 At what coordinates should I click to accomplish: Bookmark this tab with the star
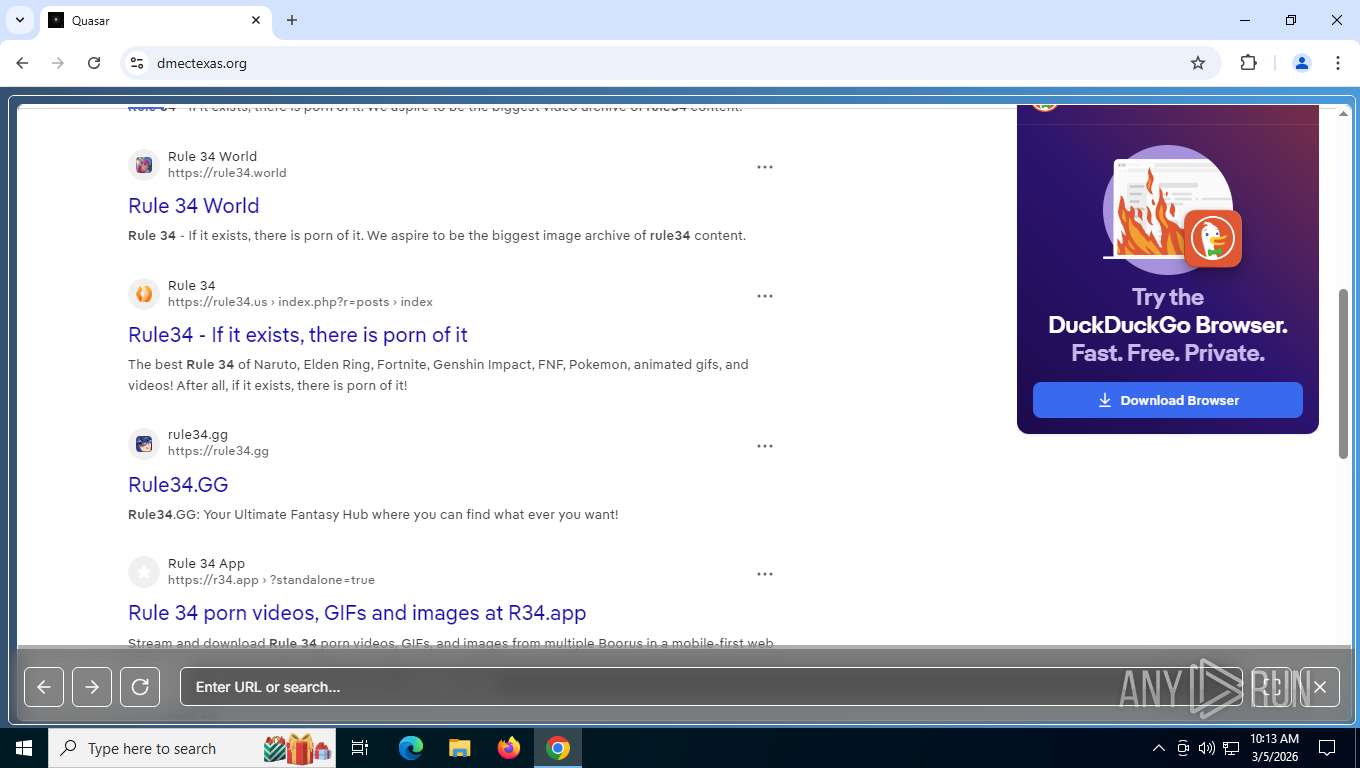click(x=1198, y=63)
